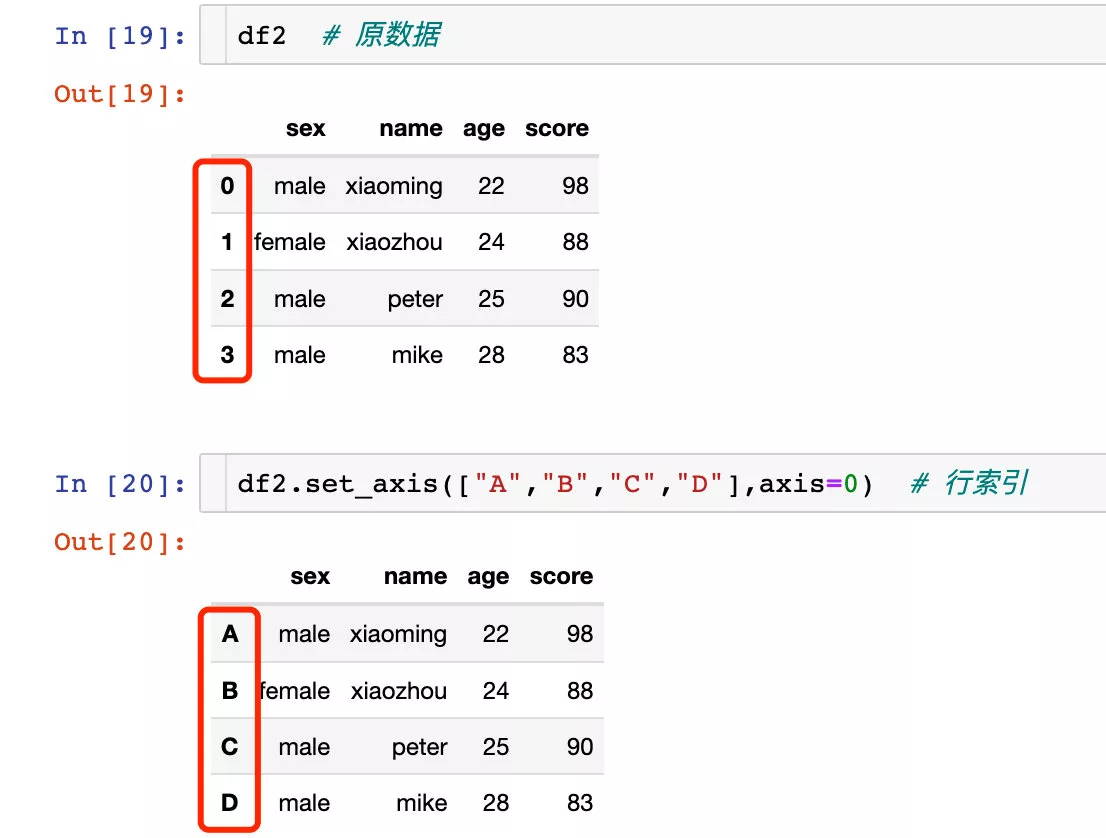The width and height of the screenshot is (1106, 838).
Task: Click age 25 in row C
Action: pos(496,746)
